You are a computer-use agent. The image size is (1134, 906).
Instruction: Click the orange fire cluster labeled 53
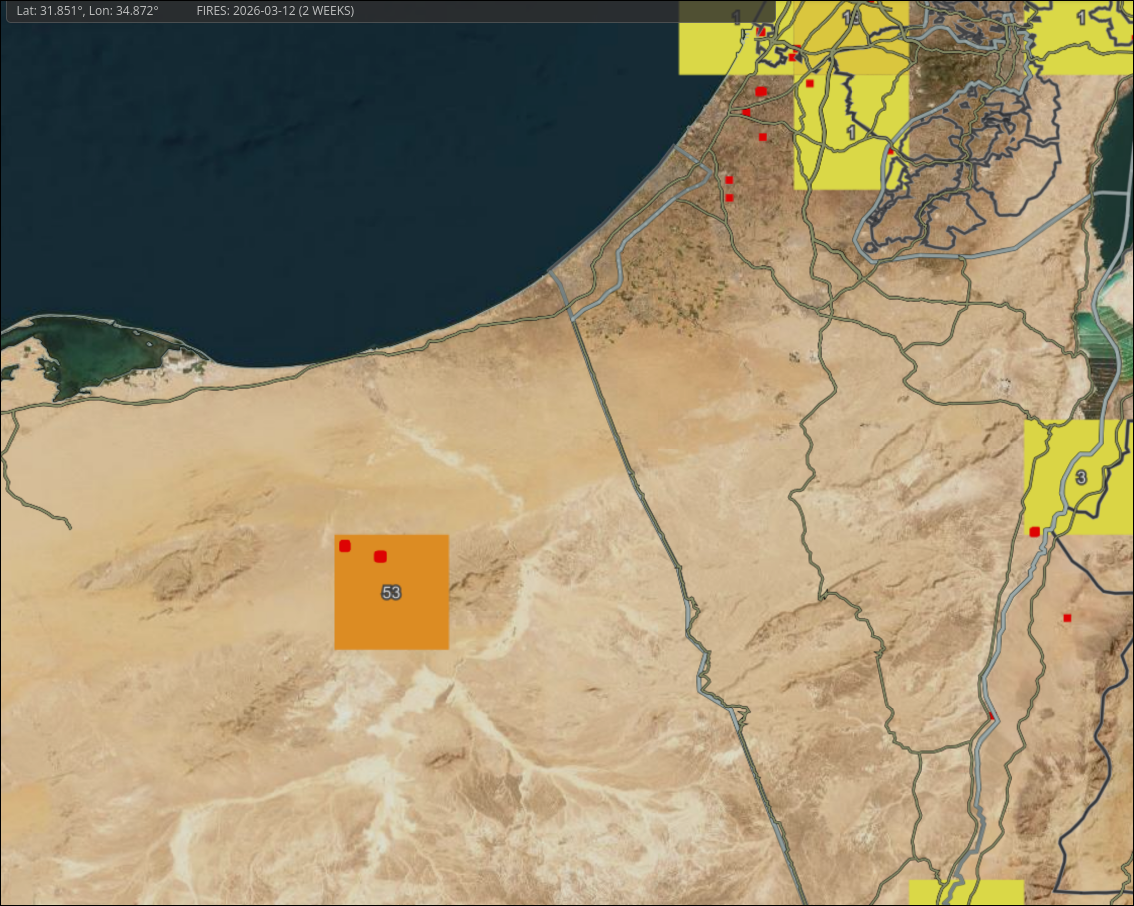(391, 592)
